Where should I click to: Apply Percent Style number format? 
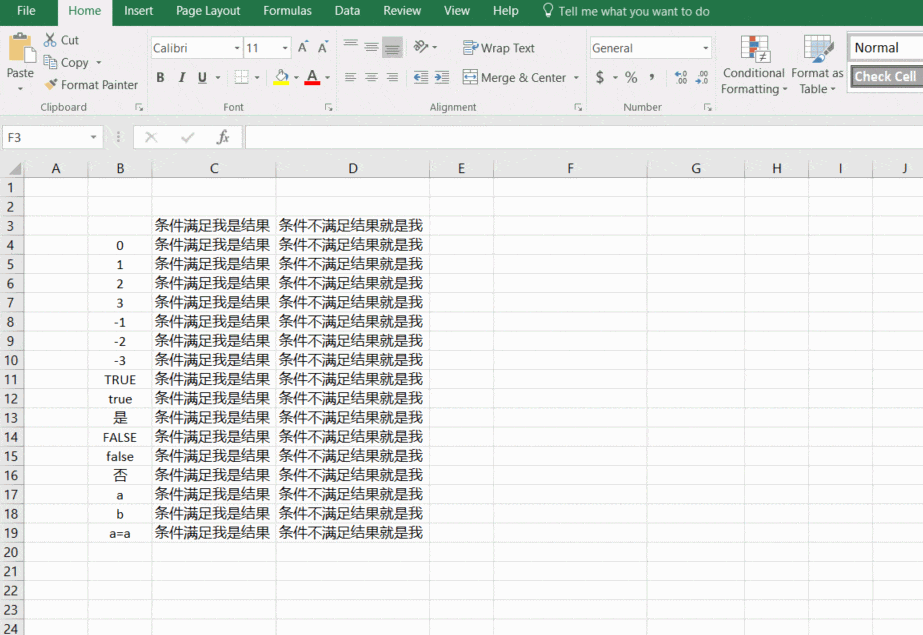(x=631, y=77)
